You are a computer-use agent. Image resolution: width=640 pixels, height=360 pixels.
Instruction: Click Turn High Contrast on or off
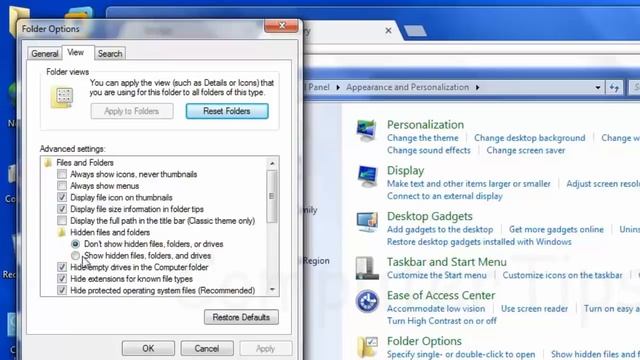(442, 321)
